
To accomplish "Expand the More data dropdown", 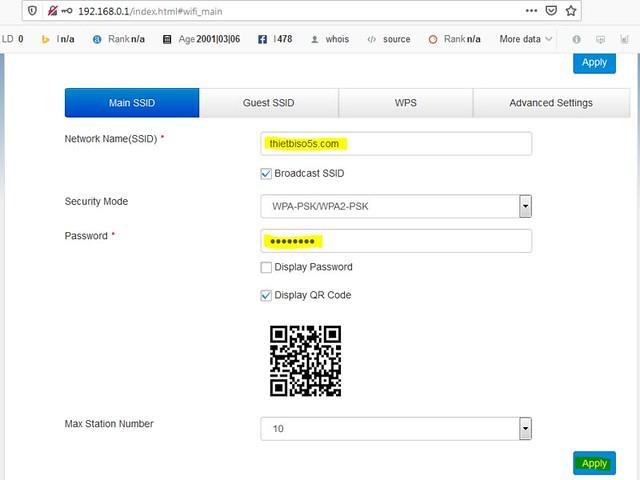I will tap(526, 39).
